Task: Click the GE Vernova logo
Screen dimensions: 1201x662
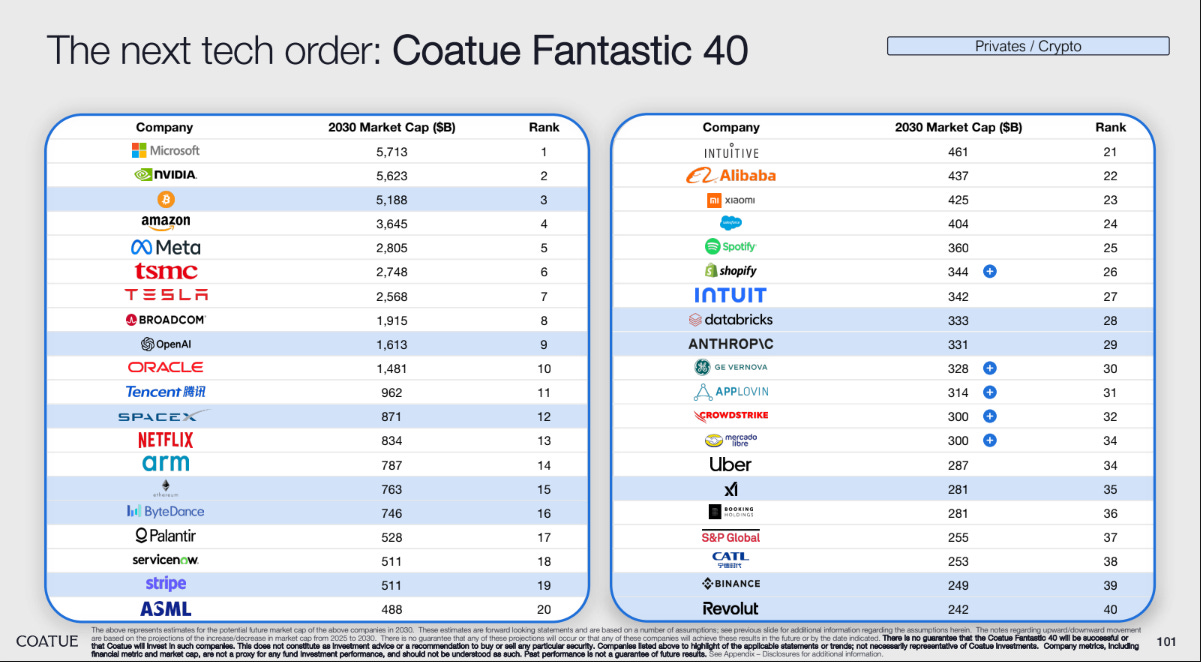Action: (x=730, y=367)
